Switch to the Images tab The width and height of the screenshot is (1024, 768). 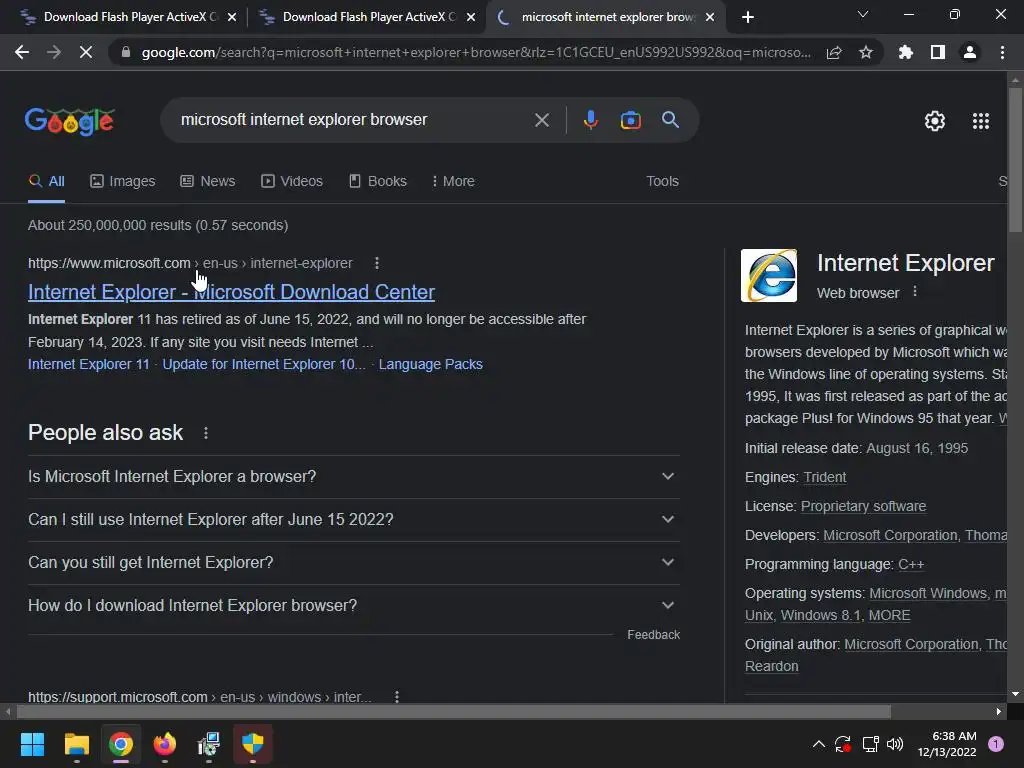pos(123,181)
